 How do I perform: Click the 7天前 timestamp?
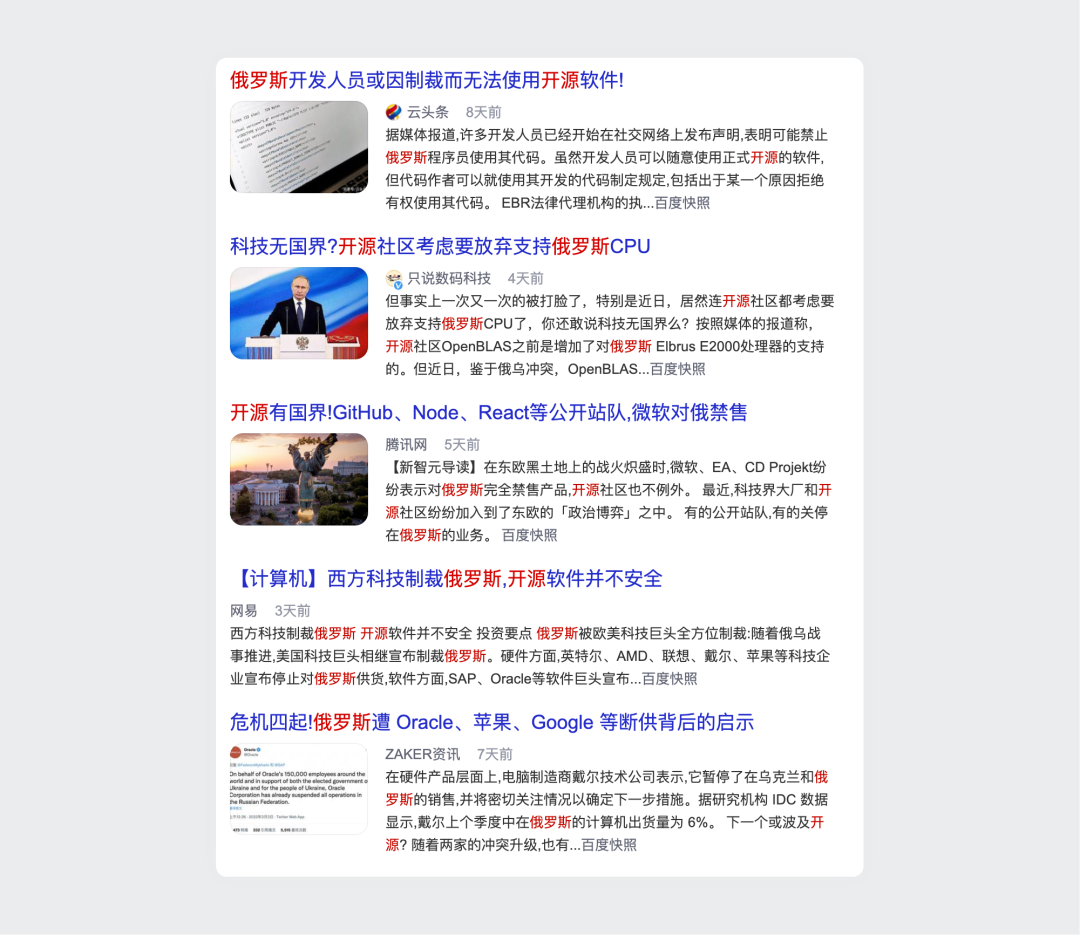(495, 754)
